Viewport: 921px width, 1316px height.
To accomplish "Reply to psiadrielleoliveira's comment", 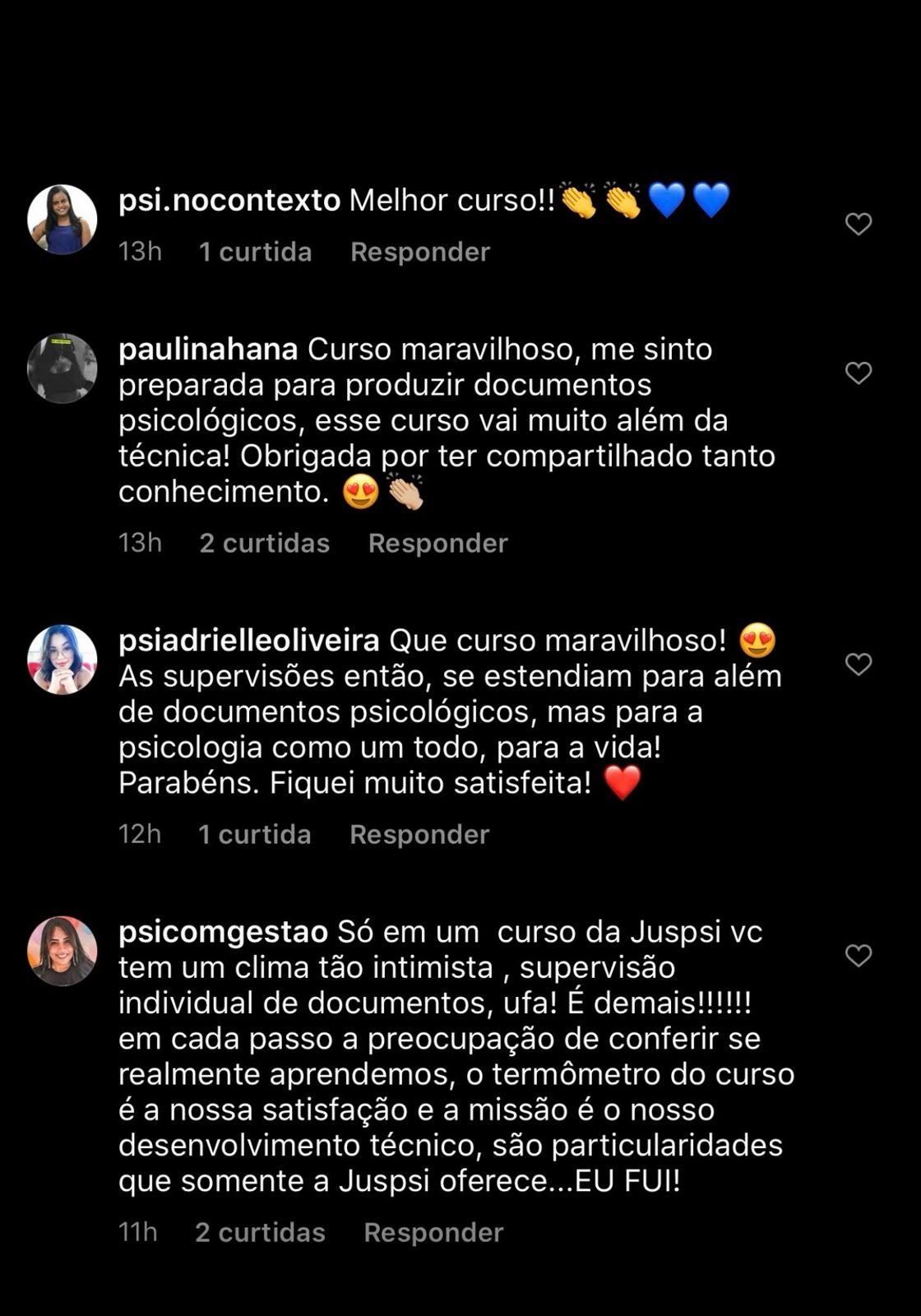I will point(419,834).
